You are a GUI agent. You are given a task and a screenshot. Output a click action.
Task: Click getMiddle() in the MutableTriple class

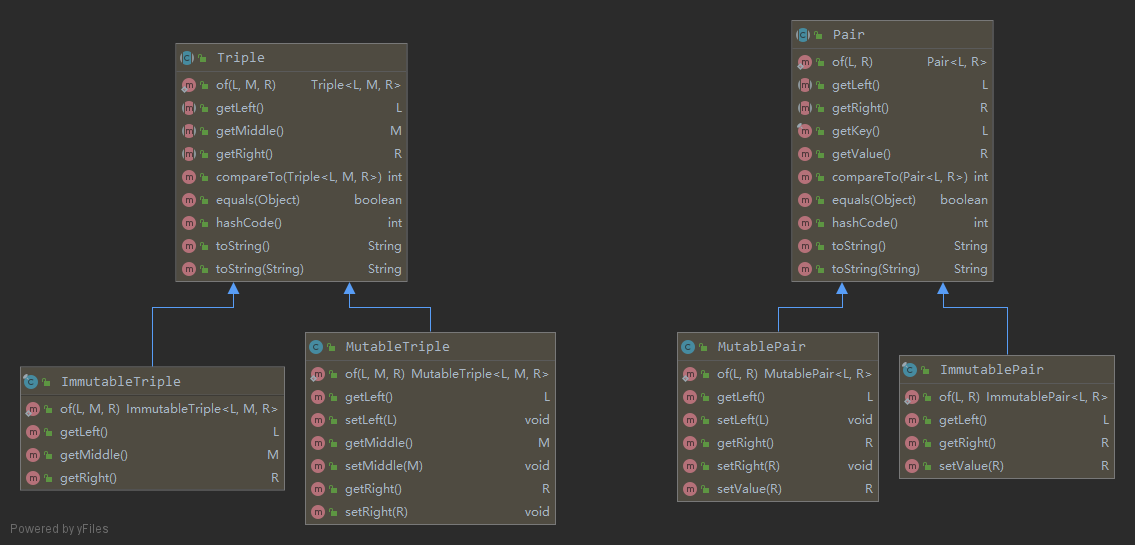379,443
